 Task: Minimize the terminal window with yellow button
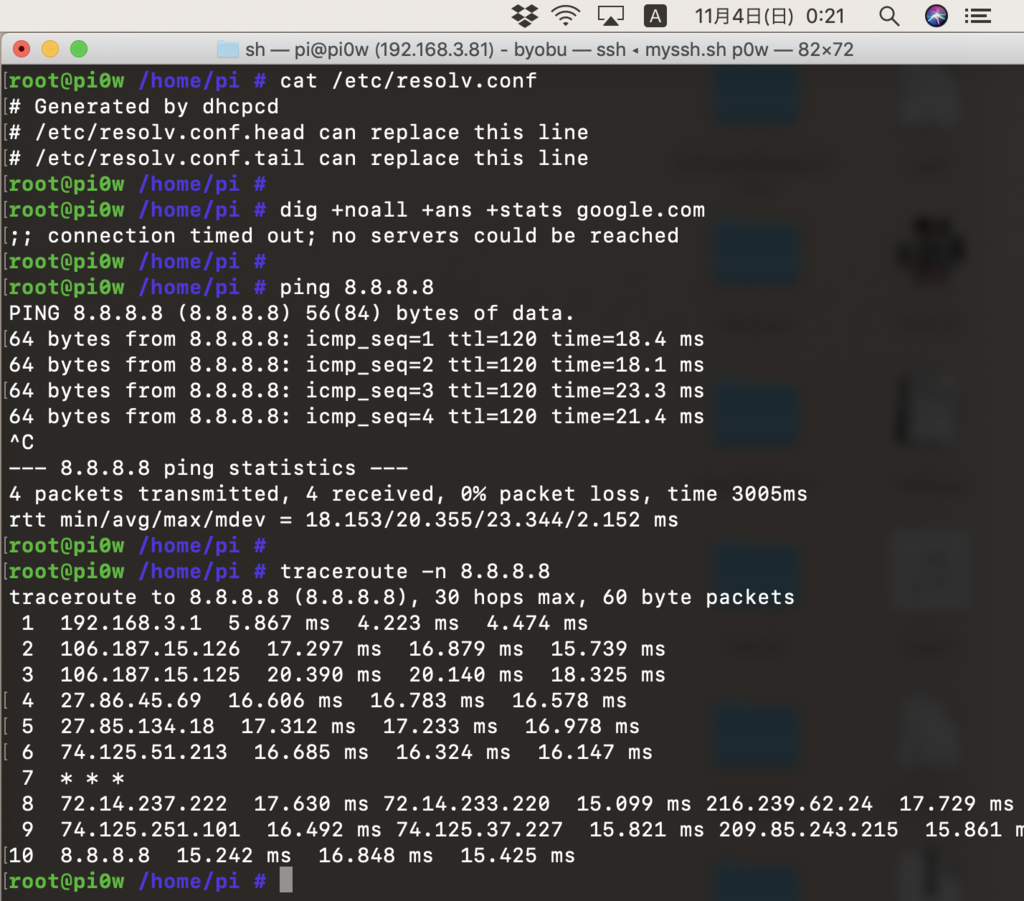coord(50,49)
